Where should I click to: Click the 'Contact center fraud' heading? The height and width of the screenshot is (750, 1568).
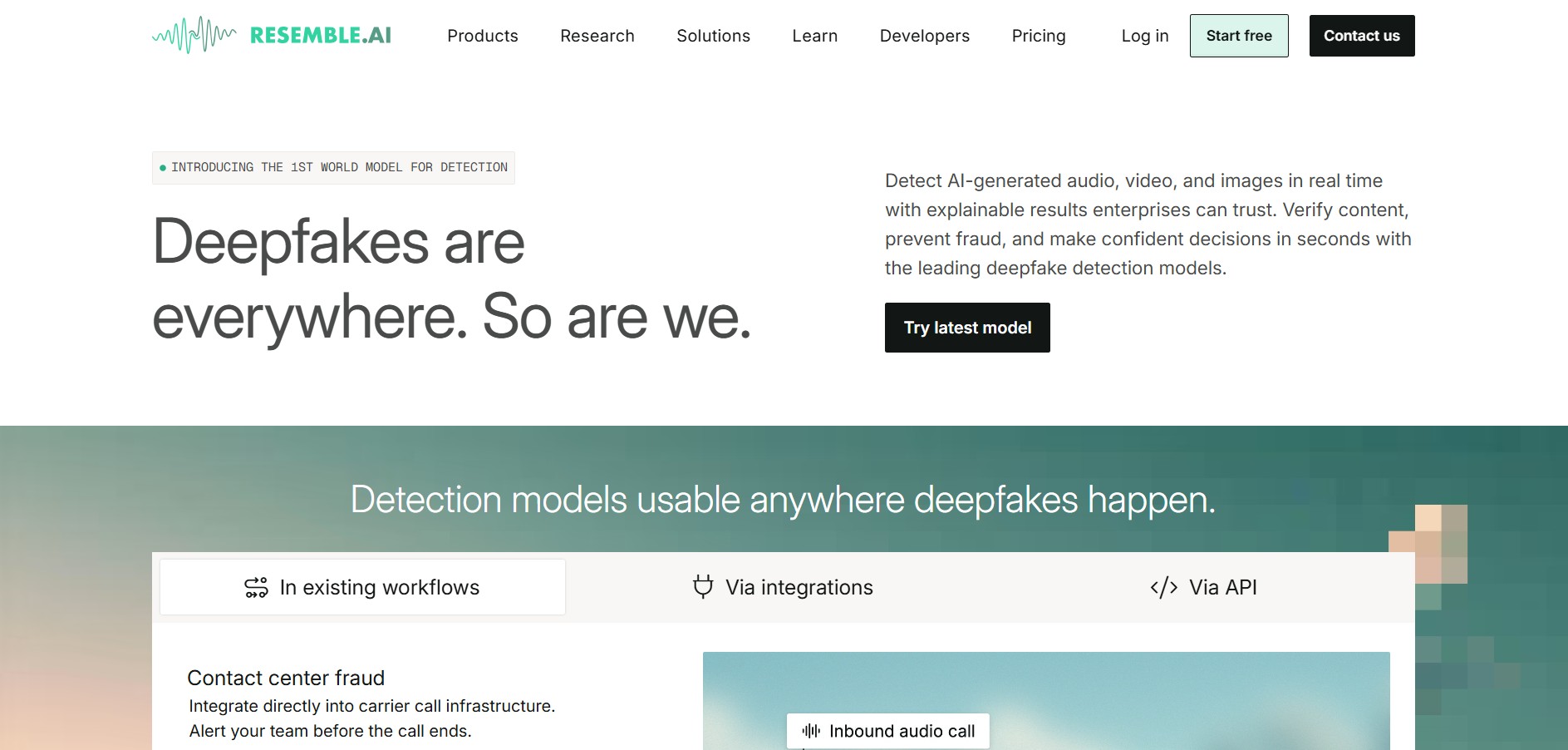click(x=286, y=678)
